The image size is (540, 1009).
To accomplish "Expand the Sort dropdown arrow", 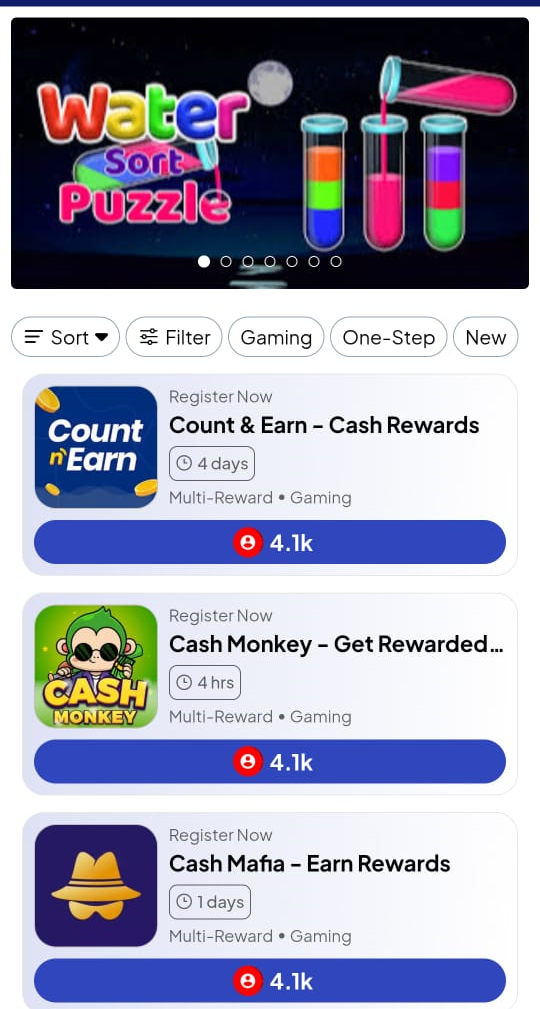I will click(102, 337).
